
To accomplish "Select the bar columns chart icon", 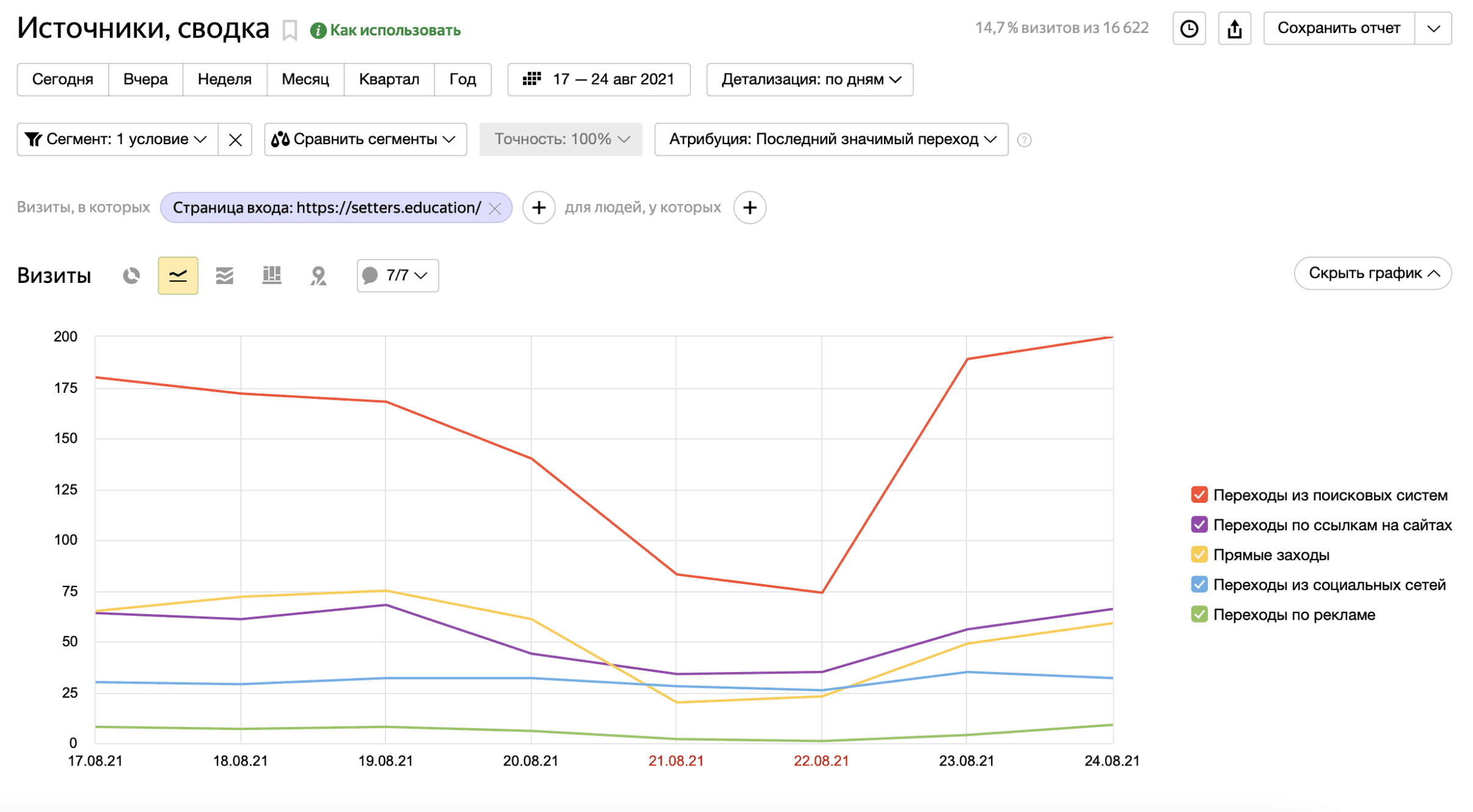I will coord(271,276).
